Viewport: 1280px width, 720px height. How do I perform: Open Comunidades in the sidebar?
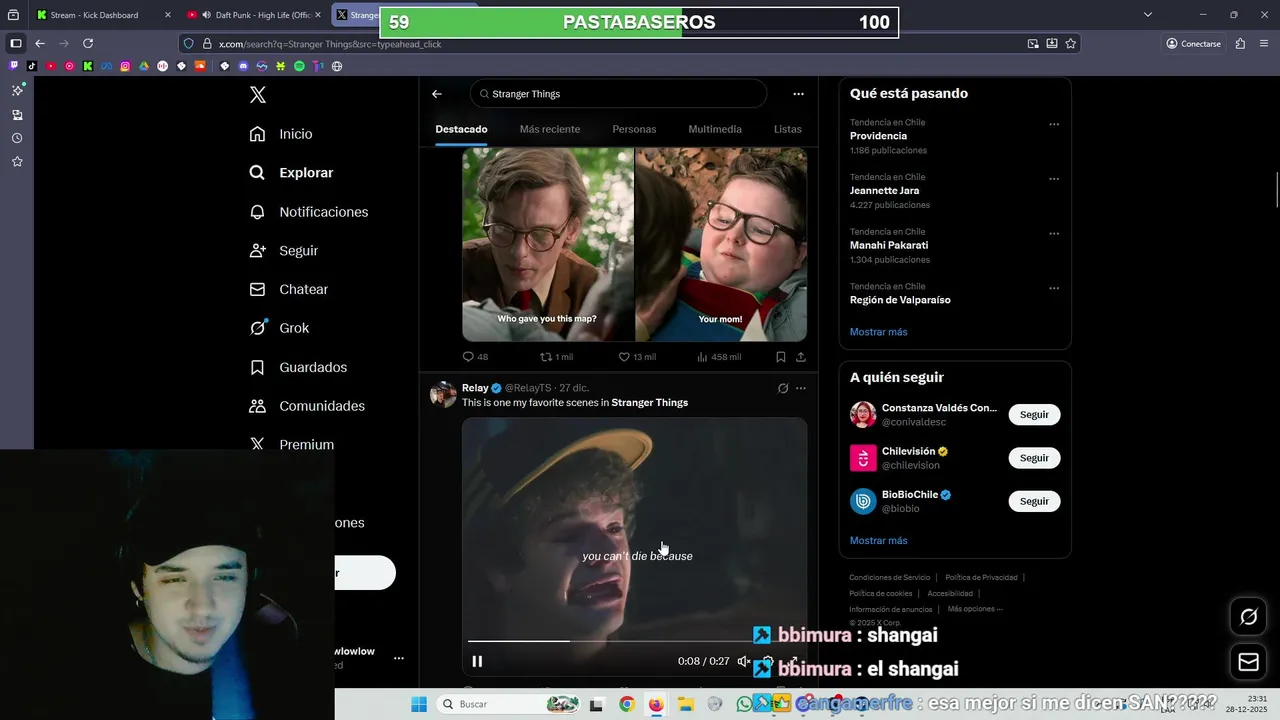pos(307,406)
